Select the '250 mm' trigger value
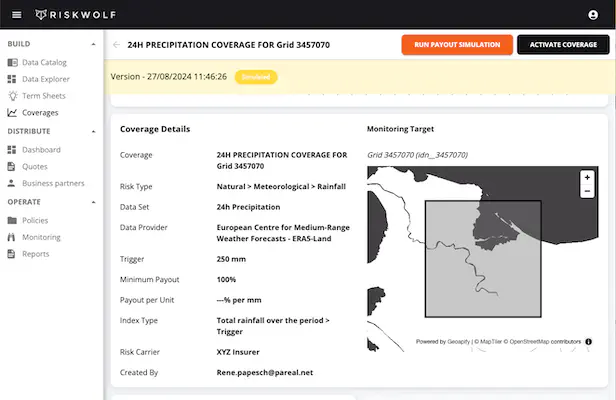616x400 pixels. click(x=231, y=259)
